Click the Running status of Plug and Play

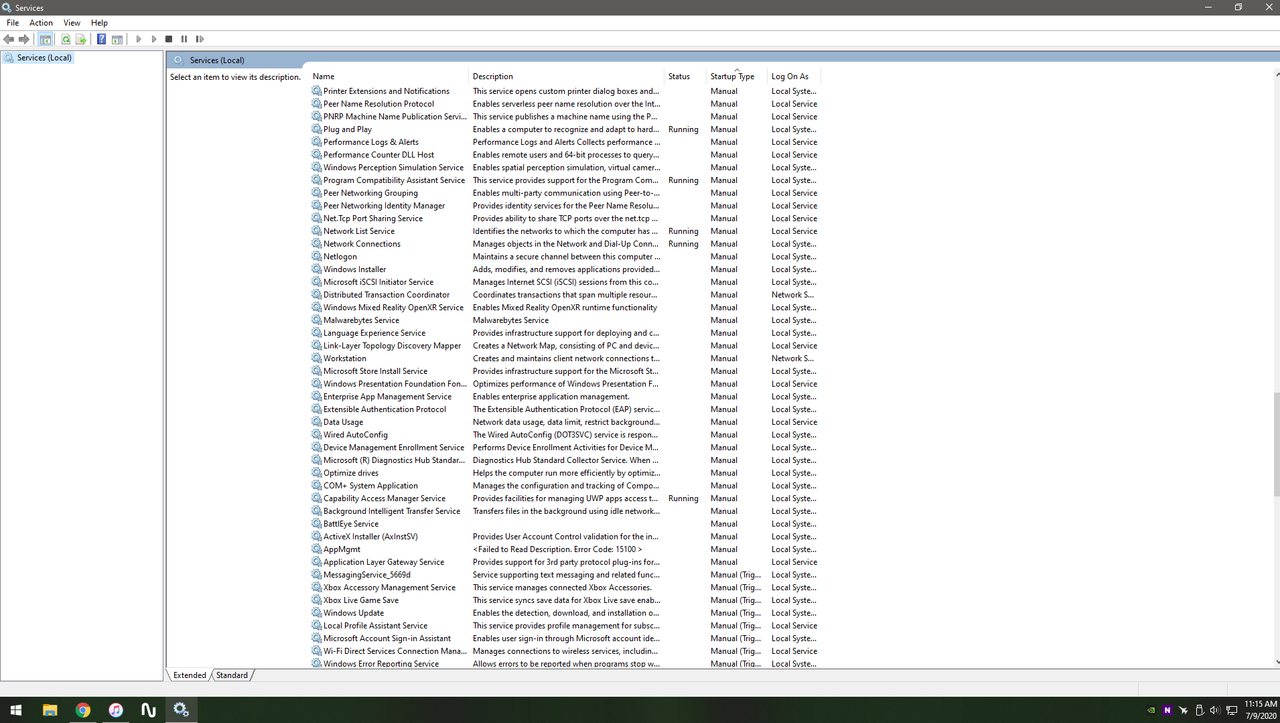[683, 129]
